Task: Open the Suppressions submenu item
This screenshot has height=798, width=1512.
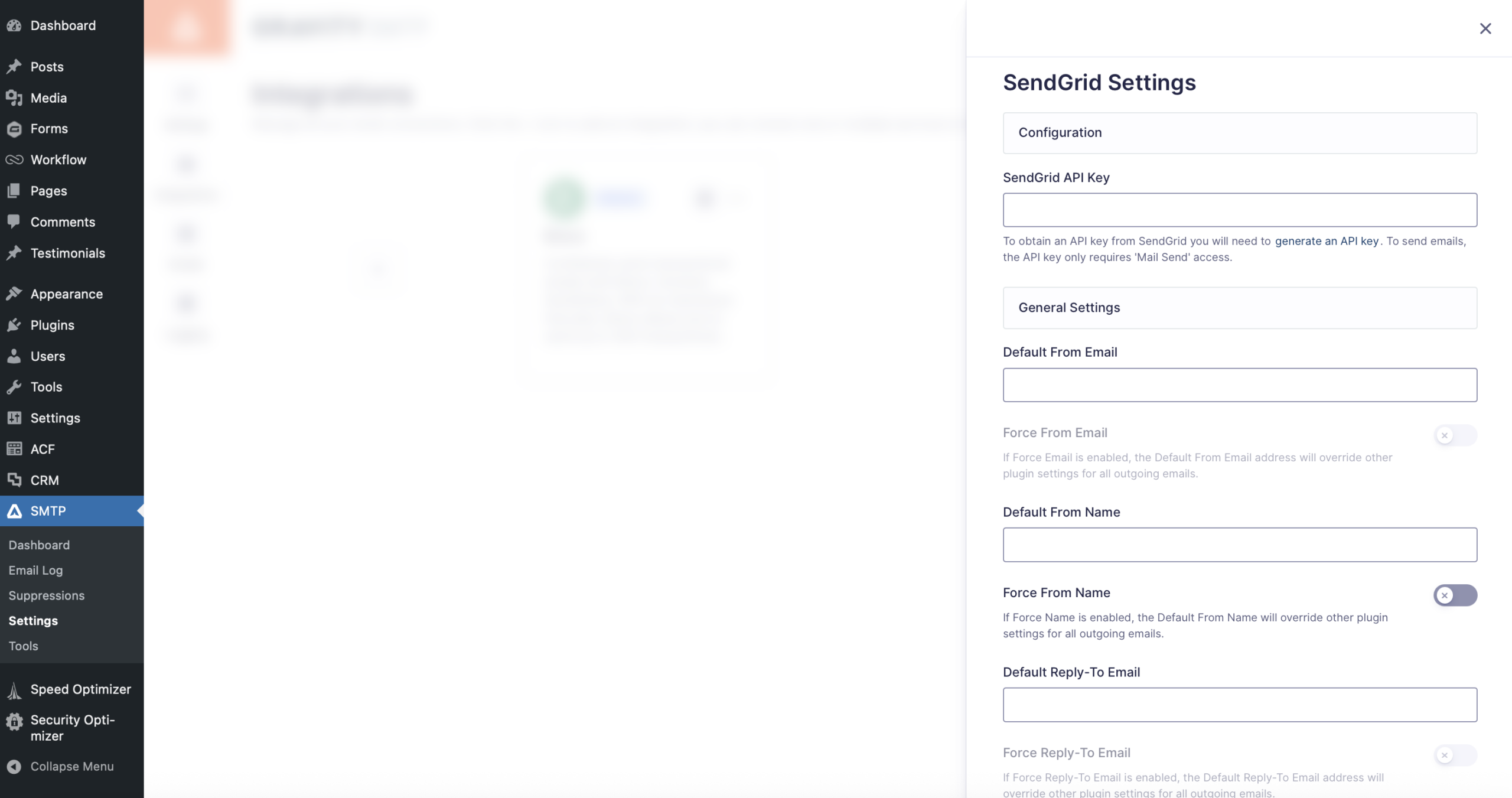Action: coord(47,595)
